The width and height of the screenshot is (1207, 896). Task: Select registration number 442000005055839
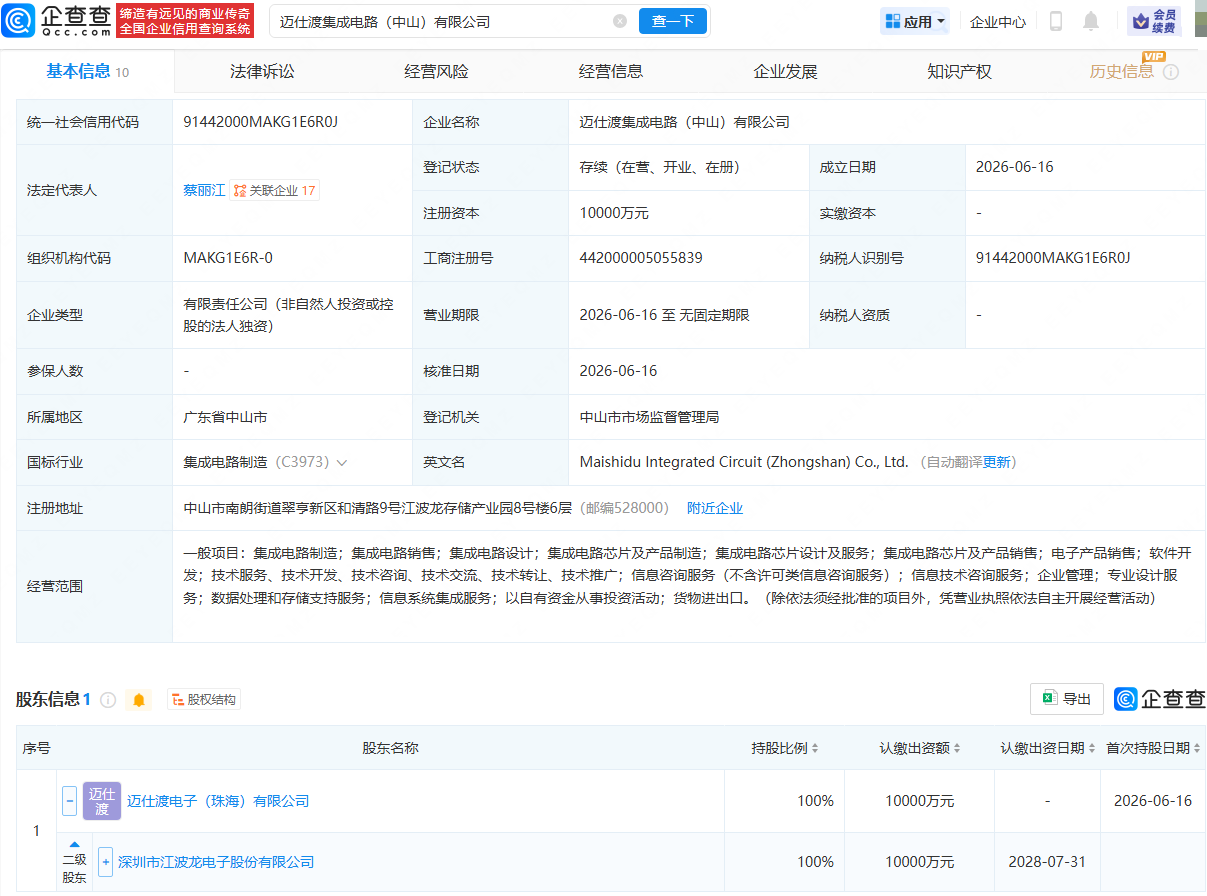coord(641,258)
